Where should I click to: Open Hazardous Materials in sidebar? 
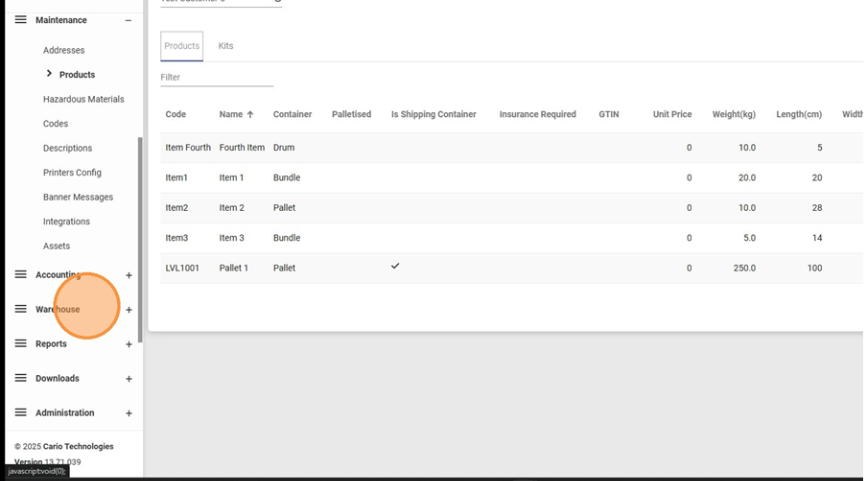(83, 99)
